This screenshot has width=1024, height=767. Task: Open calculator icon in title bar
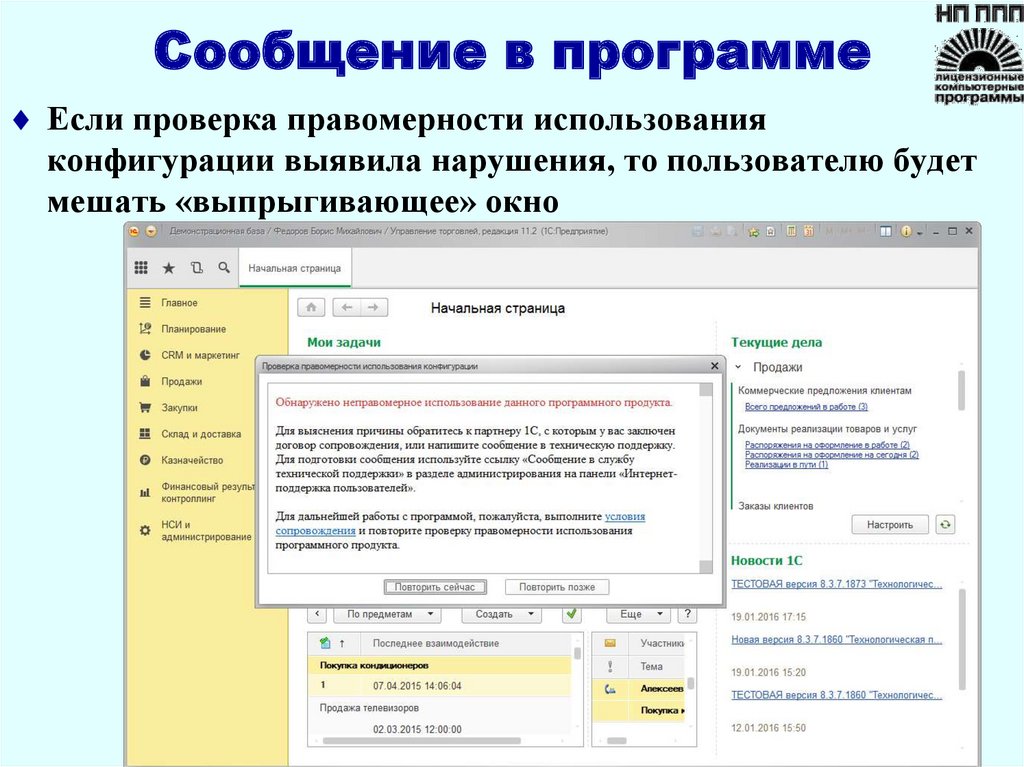pyautogui.click(x=791, y=231)
